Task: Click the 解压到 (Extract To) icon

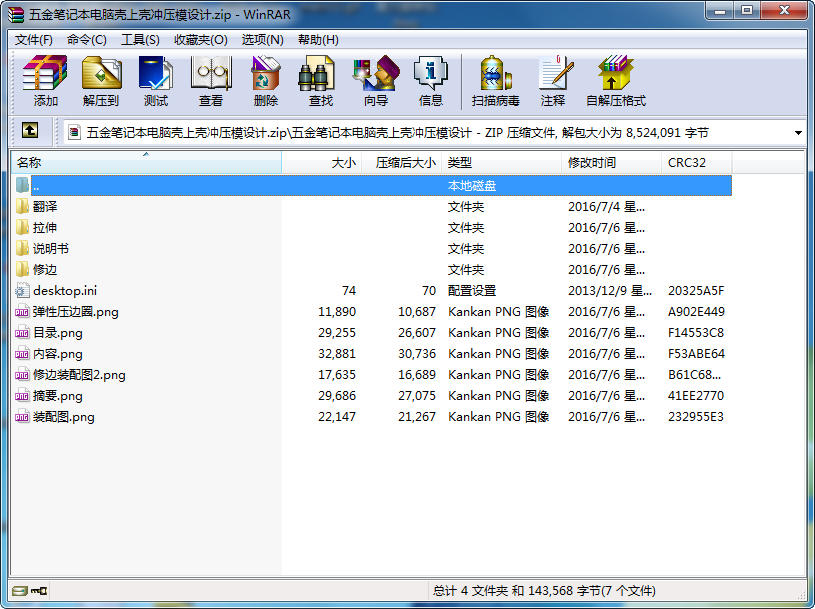Action: coord(100,81)
